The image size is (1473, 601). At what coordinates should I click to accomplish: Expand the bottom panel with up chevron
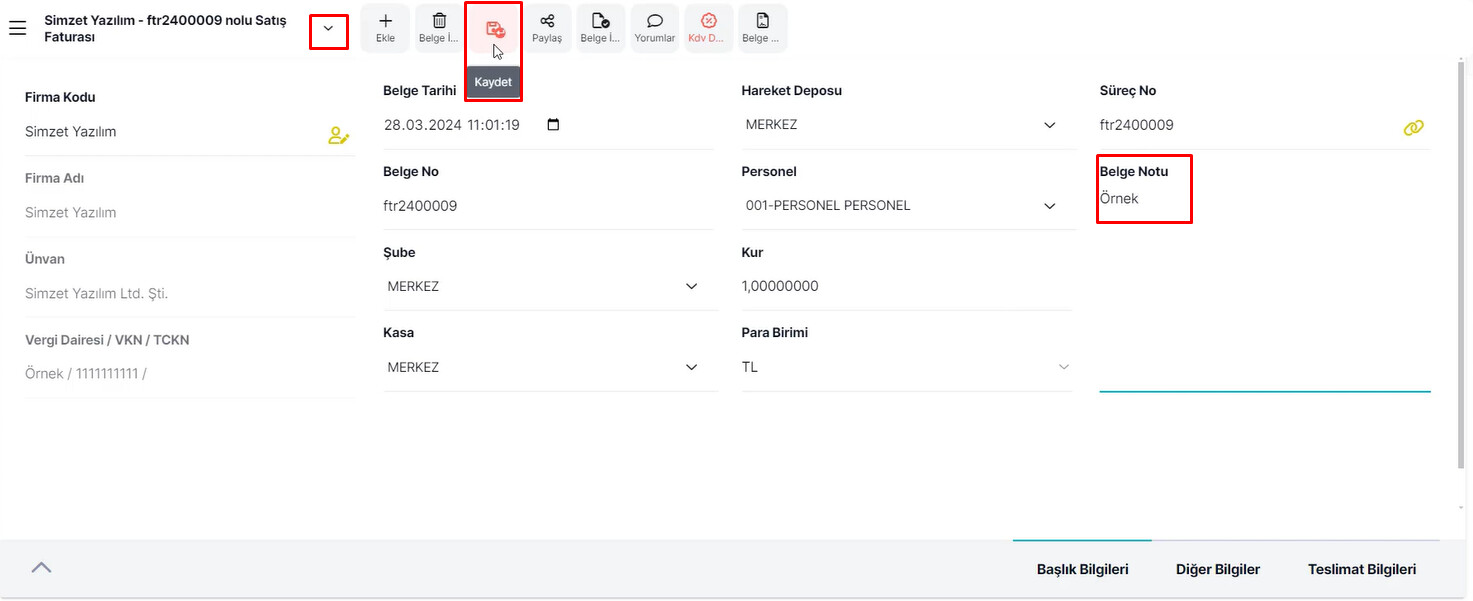tap(41, 567)
